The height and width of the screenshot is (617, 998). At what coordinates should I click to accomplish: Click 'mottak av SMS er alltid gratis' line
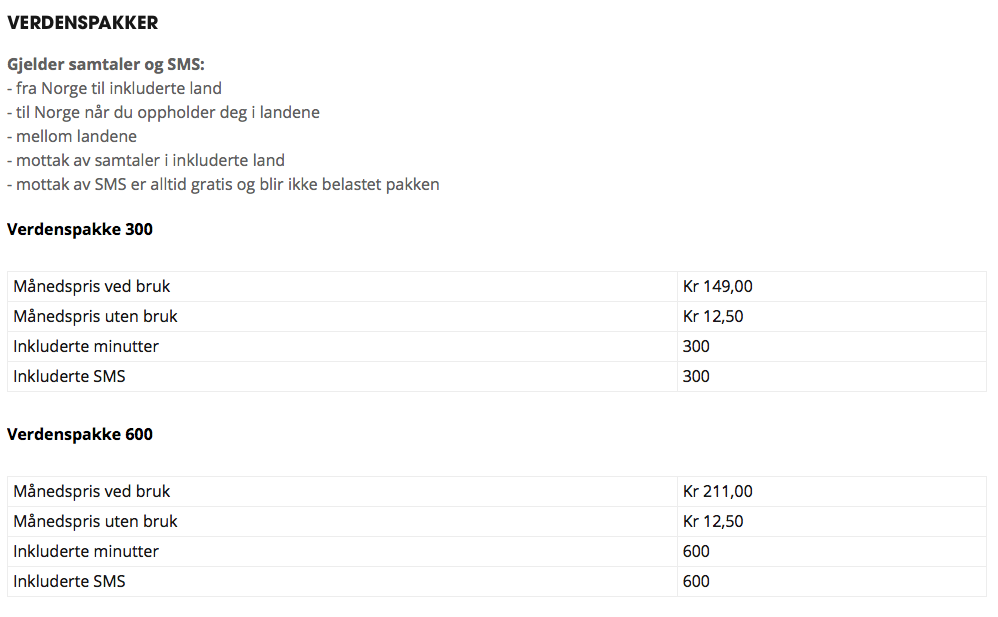click(223, 185)
